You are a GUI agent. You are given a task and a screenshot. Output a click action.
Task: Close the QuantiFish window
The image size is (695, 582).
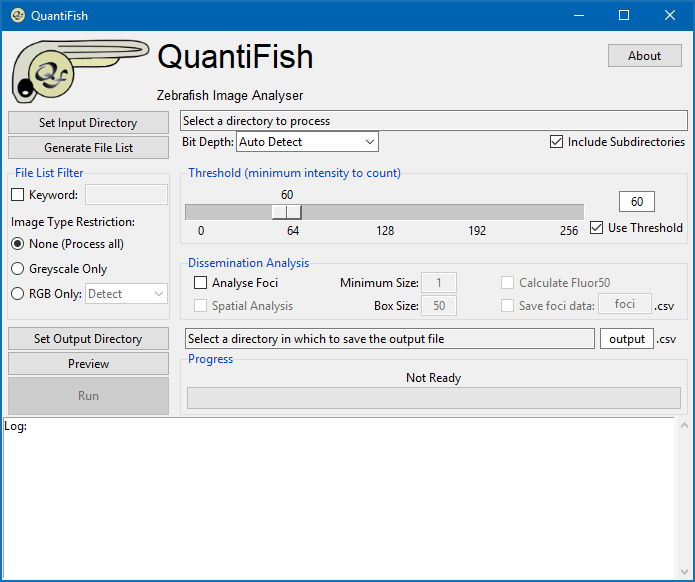pos(670,16)
